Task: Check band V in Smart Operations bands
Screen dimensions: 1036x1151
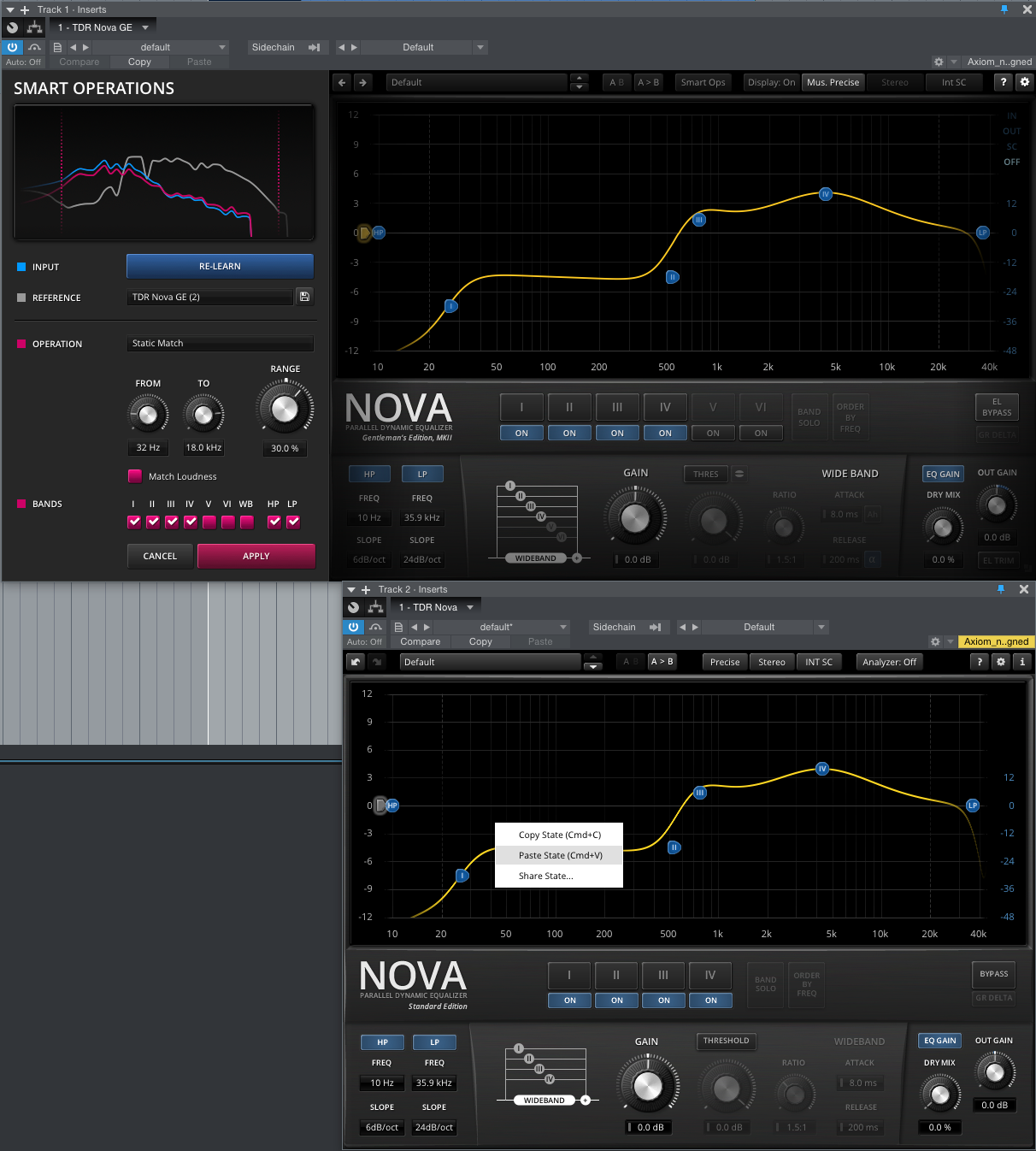Action: point(209,522)
